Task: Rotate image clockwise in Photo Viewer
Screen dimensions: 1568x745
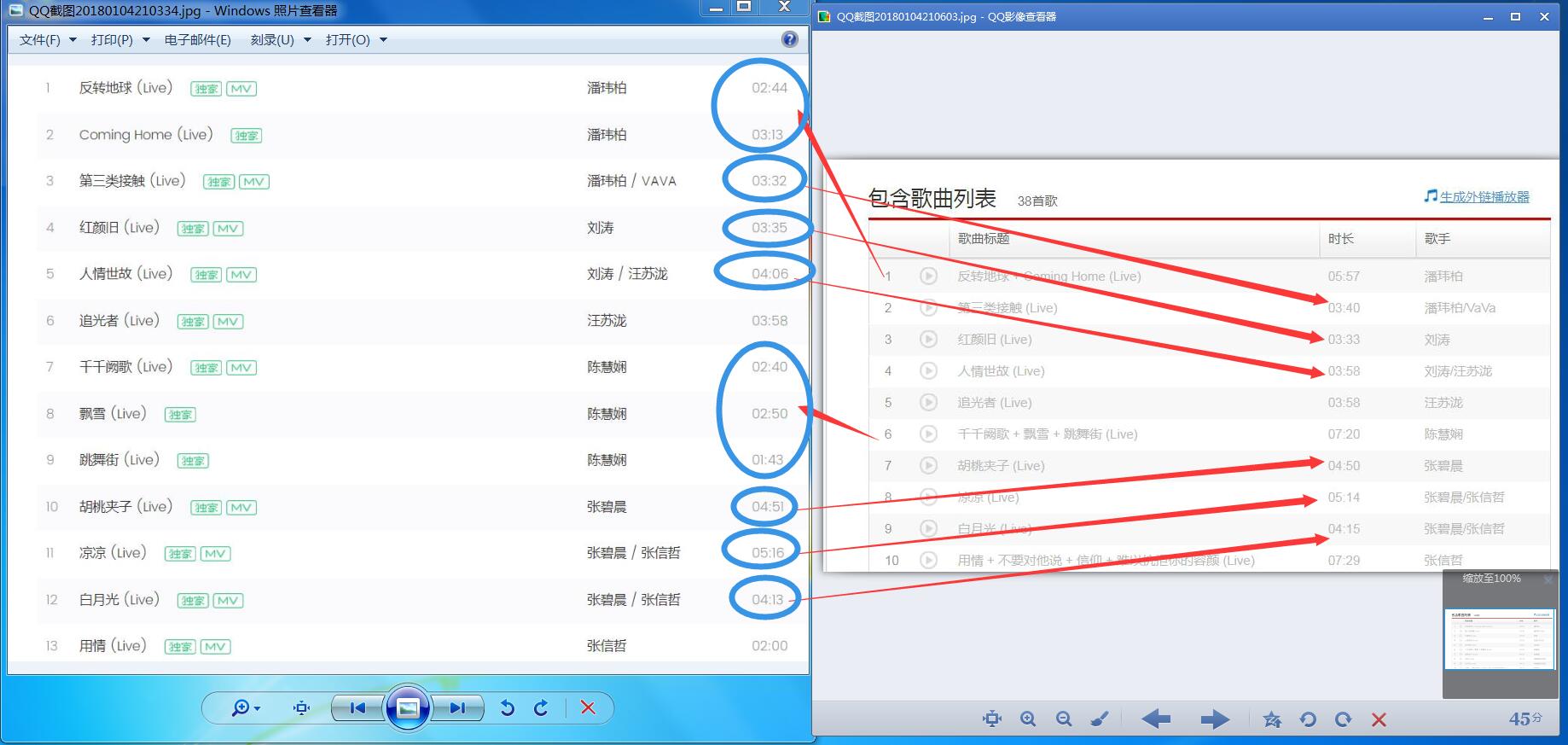Action: click(x=541, y=707)
